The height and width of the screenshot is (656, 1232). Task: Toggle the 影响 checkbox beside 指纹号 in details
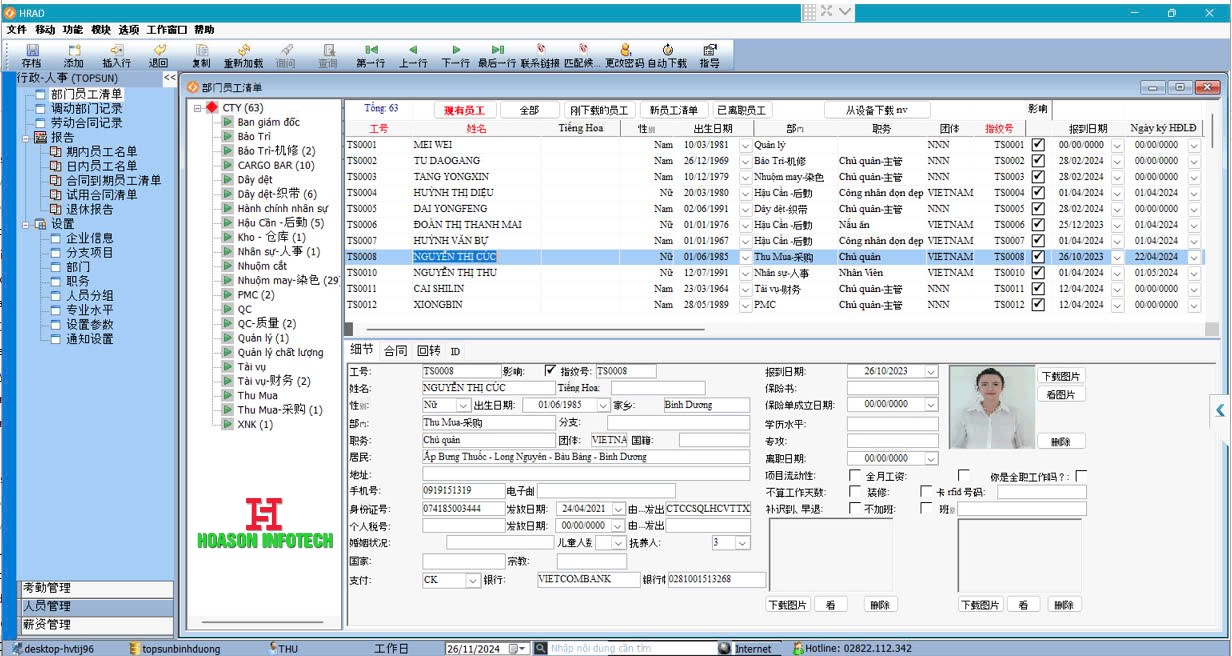pyautogui.click(x=549, y=371)
